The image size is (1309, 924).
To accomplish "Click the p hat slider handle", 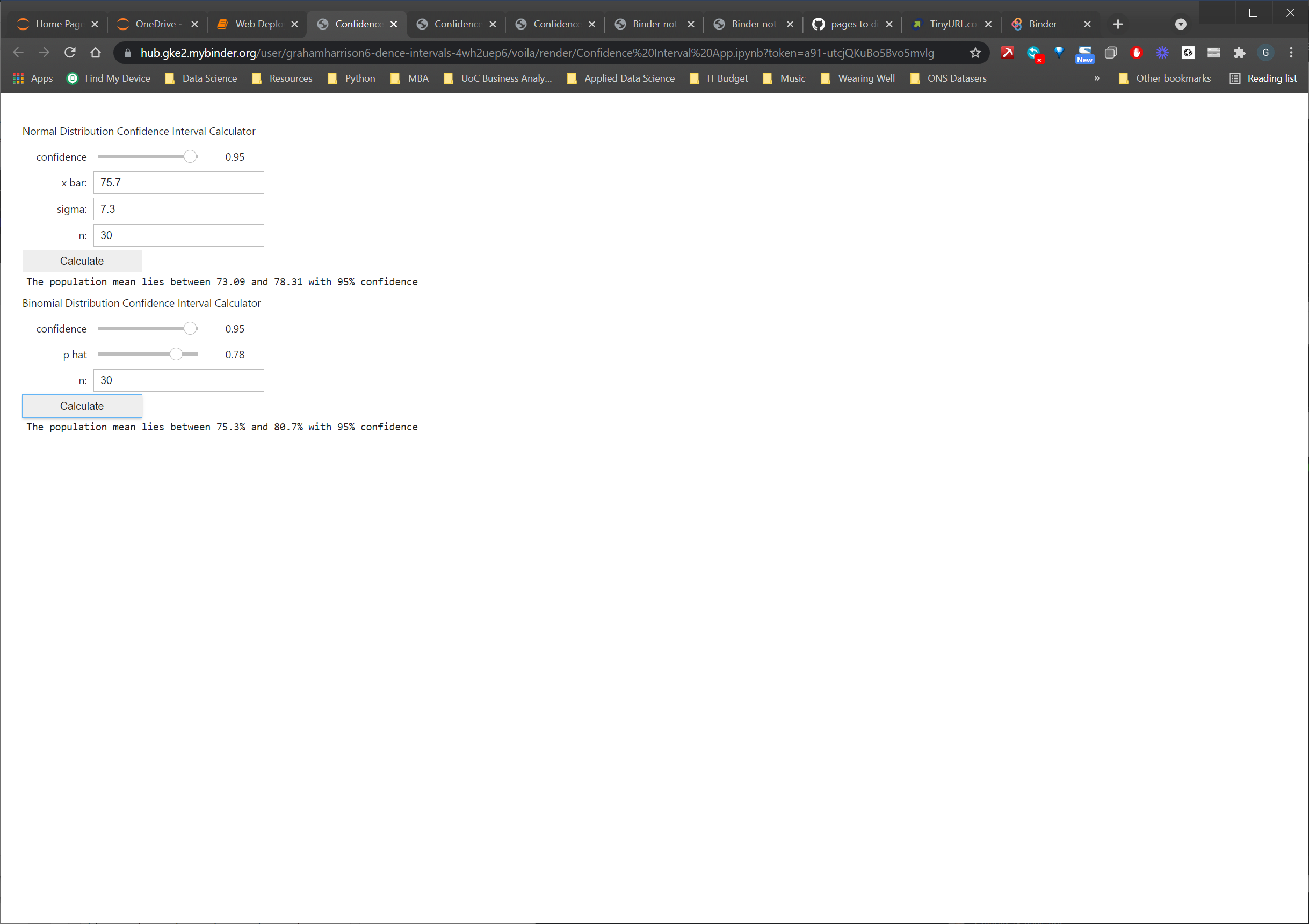I will (x=176, y=354).
